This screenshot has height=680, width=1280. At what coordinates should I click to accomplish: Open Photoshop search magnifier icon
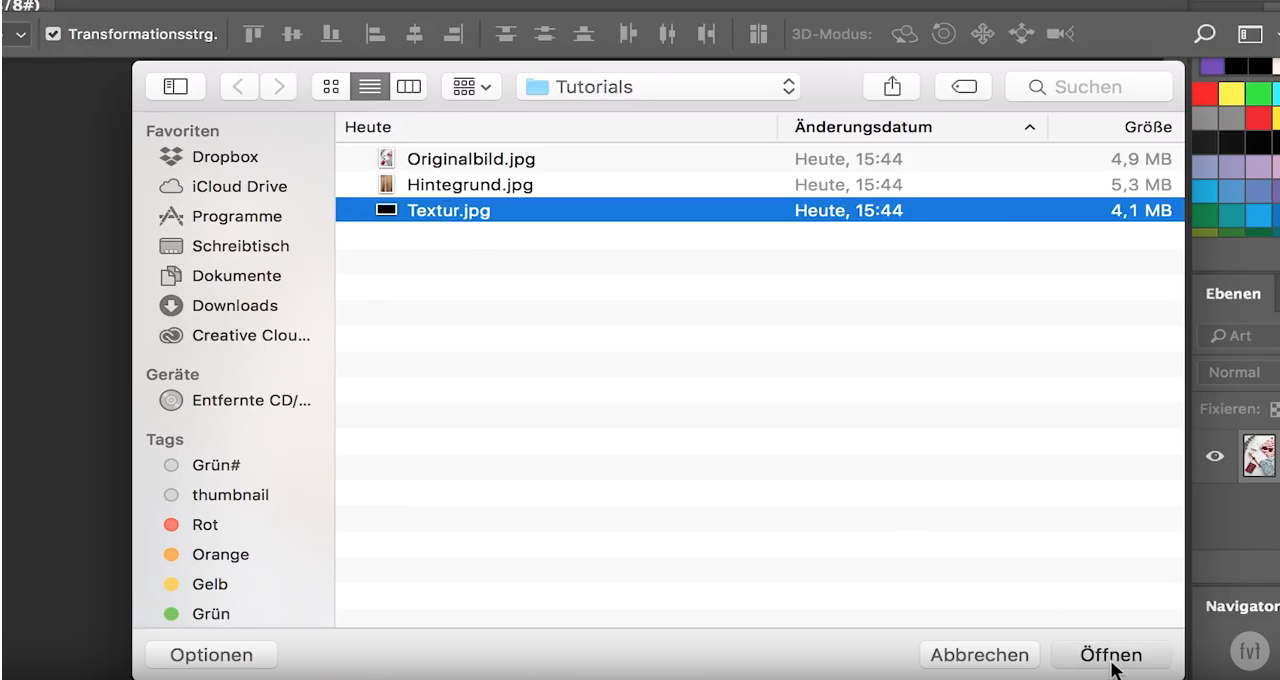1205,34
